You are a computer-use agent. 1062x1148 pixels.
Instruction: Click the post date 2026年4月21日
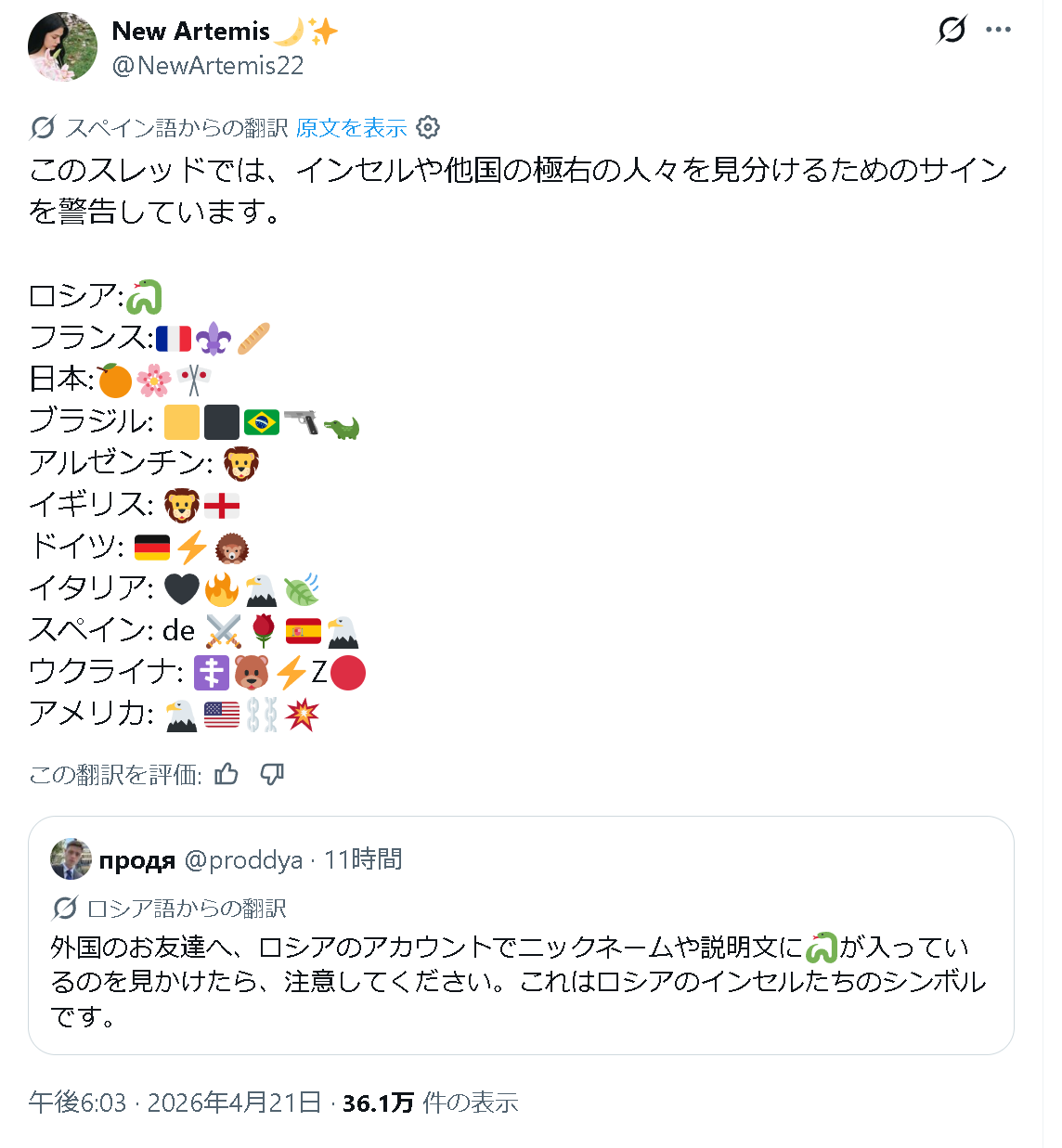click(235, 1103)
